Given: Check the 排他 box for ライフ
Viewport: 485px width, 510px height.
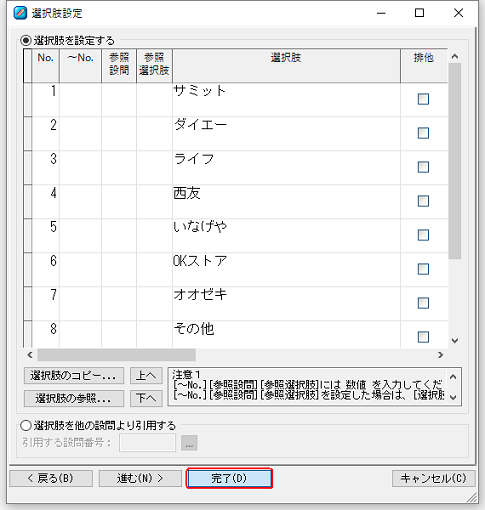Looking at the screenshot, I should tap(423, 167).
